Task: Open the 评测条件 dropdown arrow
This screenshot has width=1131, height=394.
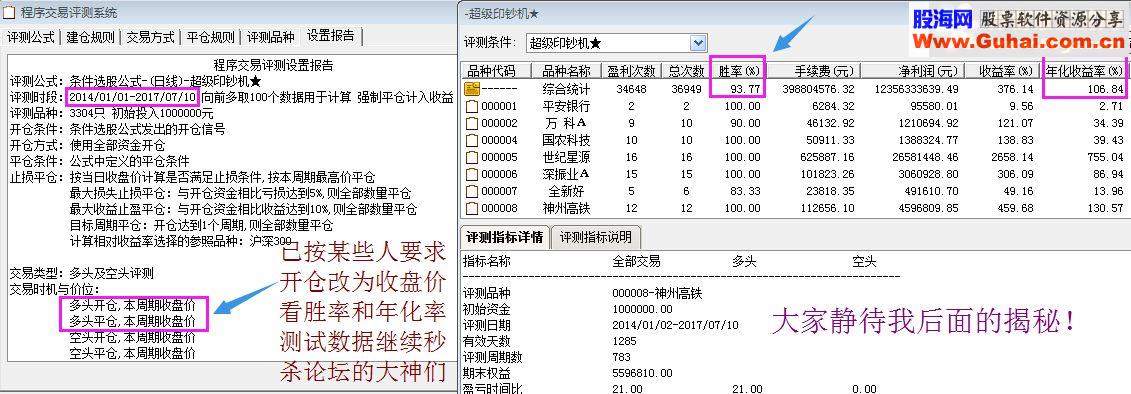Action: [x=697, y=43]
